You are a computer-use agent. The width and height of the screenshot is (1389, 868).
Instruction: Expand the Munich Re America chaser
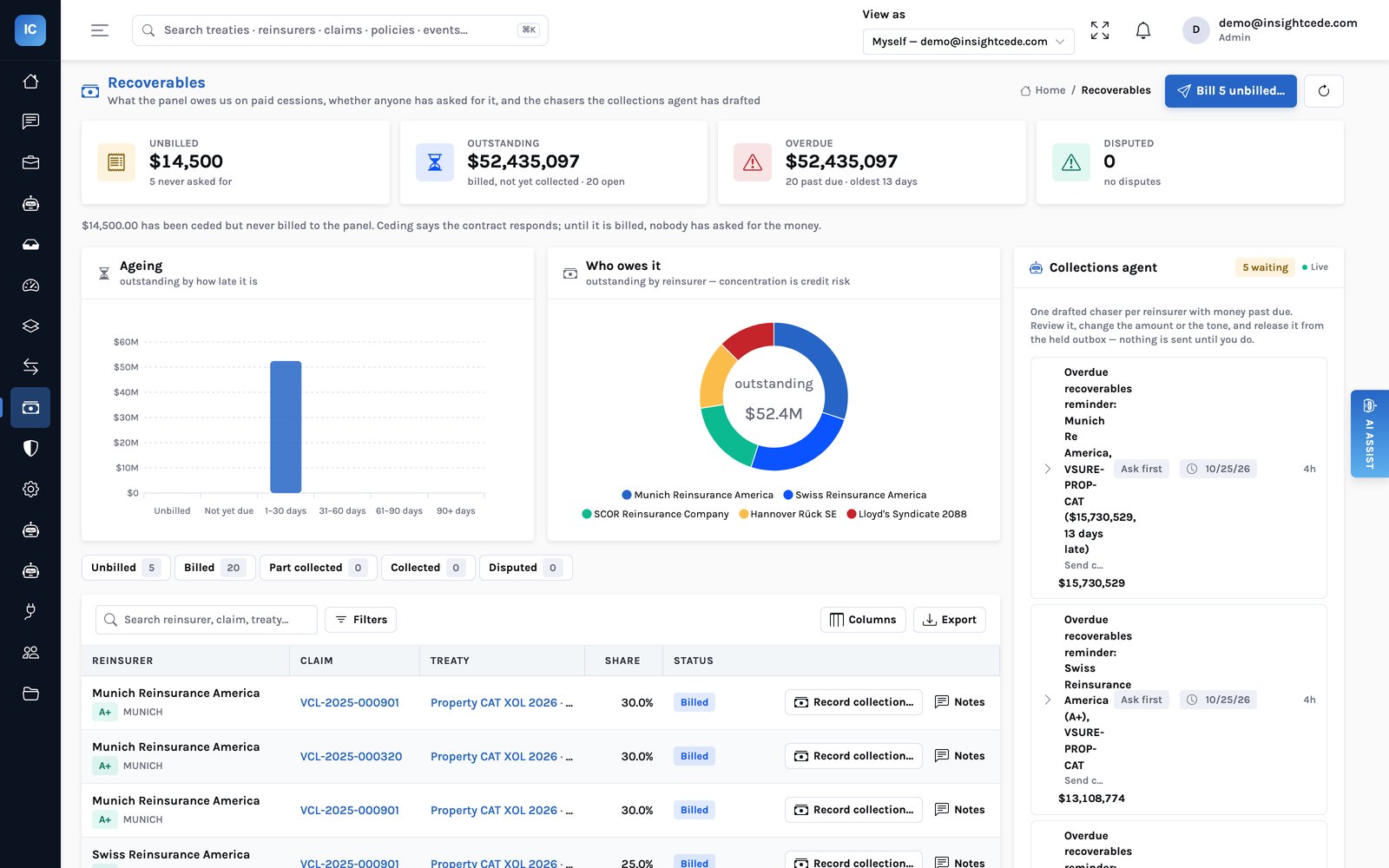[x=1048, y=469]
